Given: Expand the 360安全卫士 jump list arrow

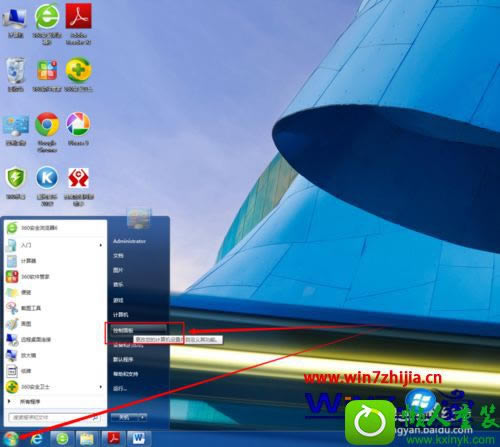Looking at the screenshot, I should tap(101, 387).
